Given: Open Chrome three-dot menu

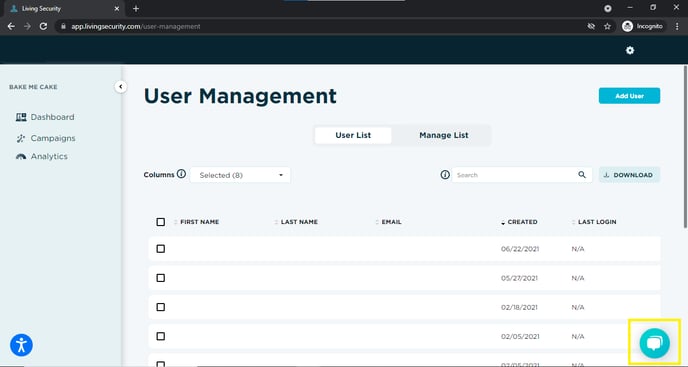Looking at the screenshot, I should click(677, 26).
